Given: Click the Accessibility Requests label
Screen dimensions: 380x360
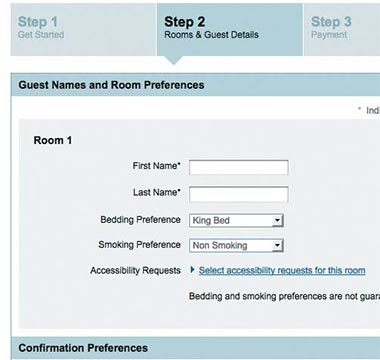Looking at the screenshot, I should pos(135,270).
